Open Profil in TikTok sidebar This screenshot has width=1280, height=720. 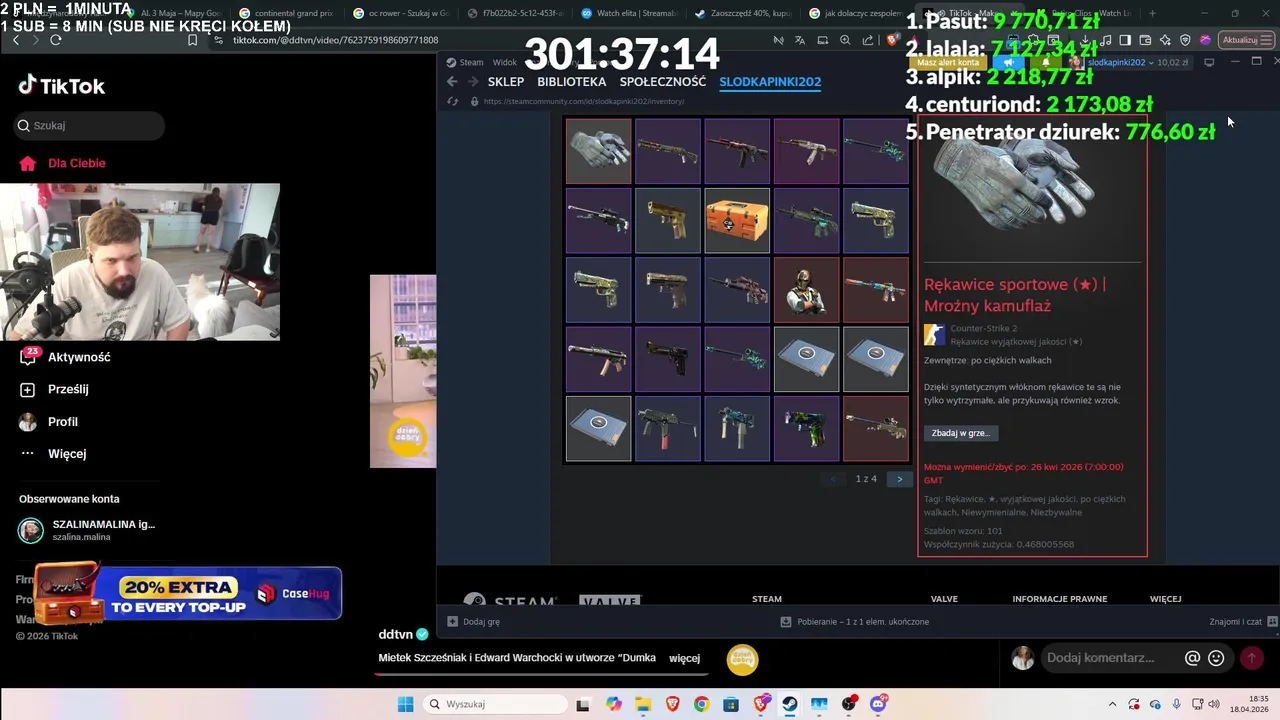coord(48,422)
